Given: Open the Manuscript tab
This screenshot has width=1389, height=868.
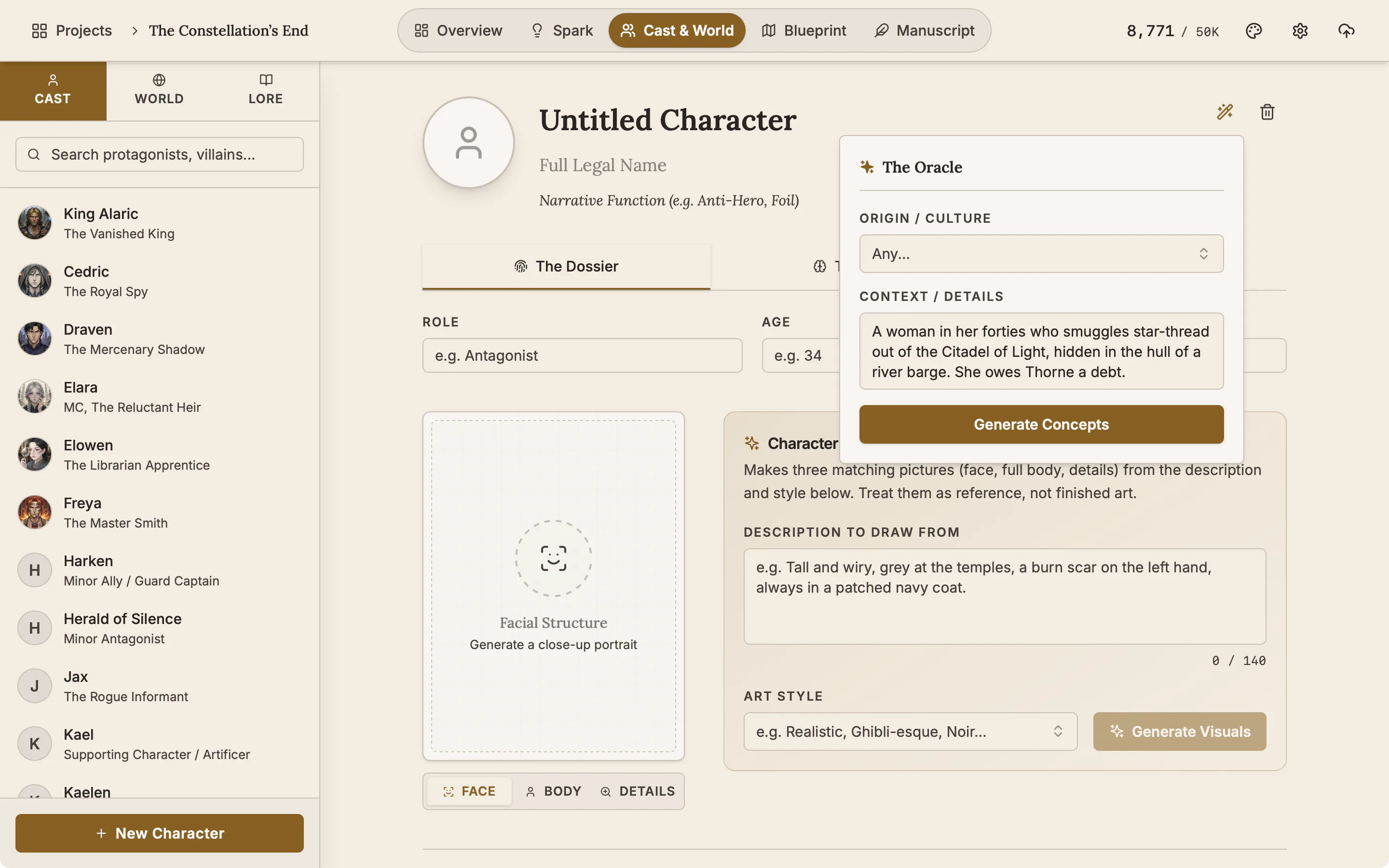Looking at the screenshot, I should pyautogui.click(x=924, y=30).
